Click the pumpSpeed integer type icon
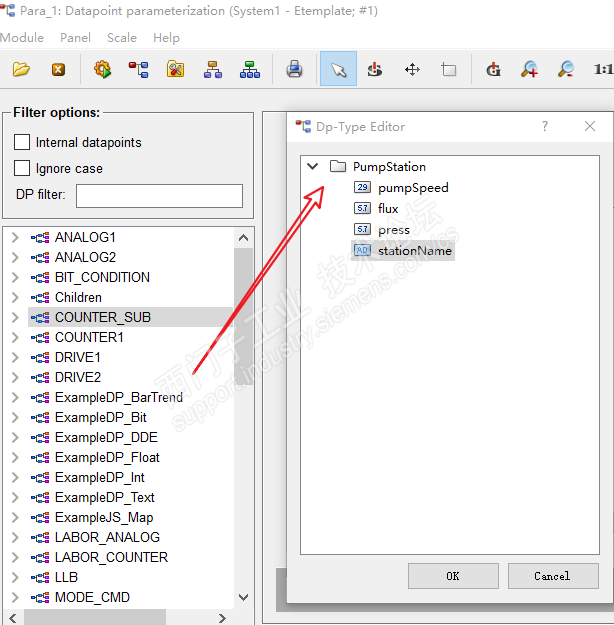614x625 pixels. click(x=362, y=187)
